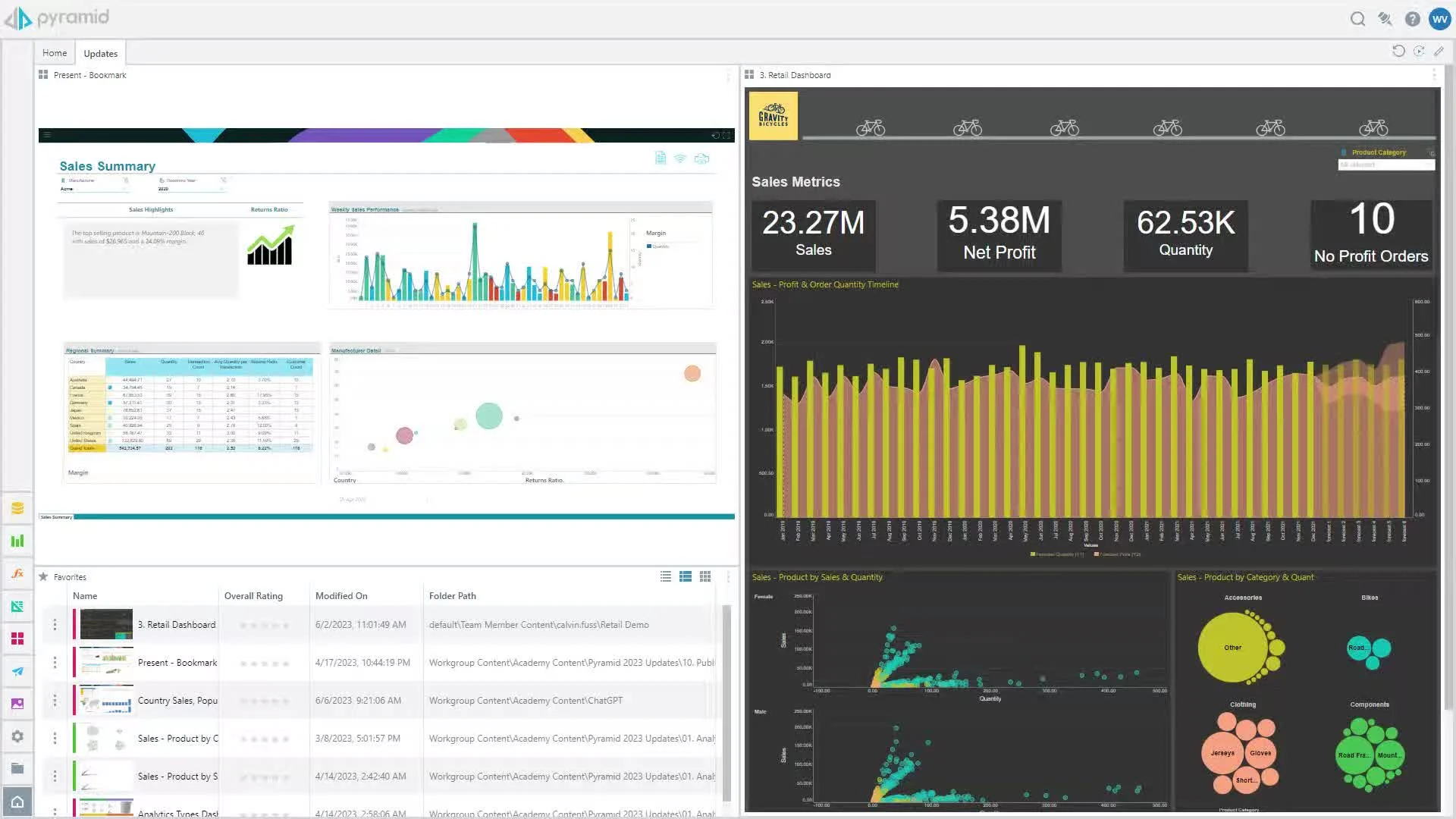The image size is (1456, 819).
Task: Click the Country Sales thumbnail in Favorites
Action: pyautogui.click(x=106, y=700)
